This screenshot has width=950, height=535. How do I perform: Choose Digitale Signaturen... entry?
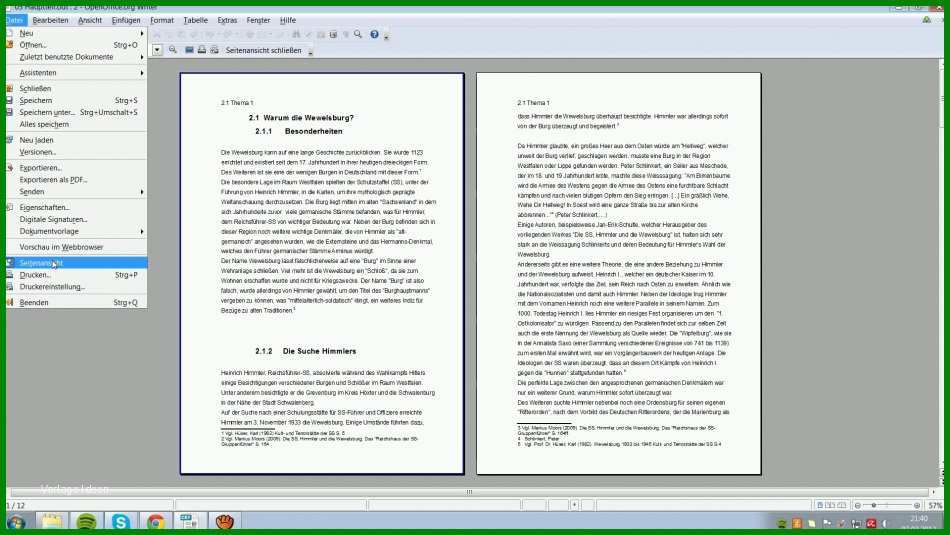[x=76, y=219]
